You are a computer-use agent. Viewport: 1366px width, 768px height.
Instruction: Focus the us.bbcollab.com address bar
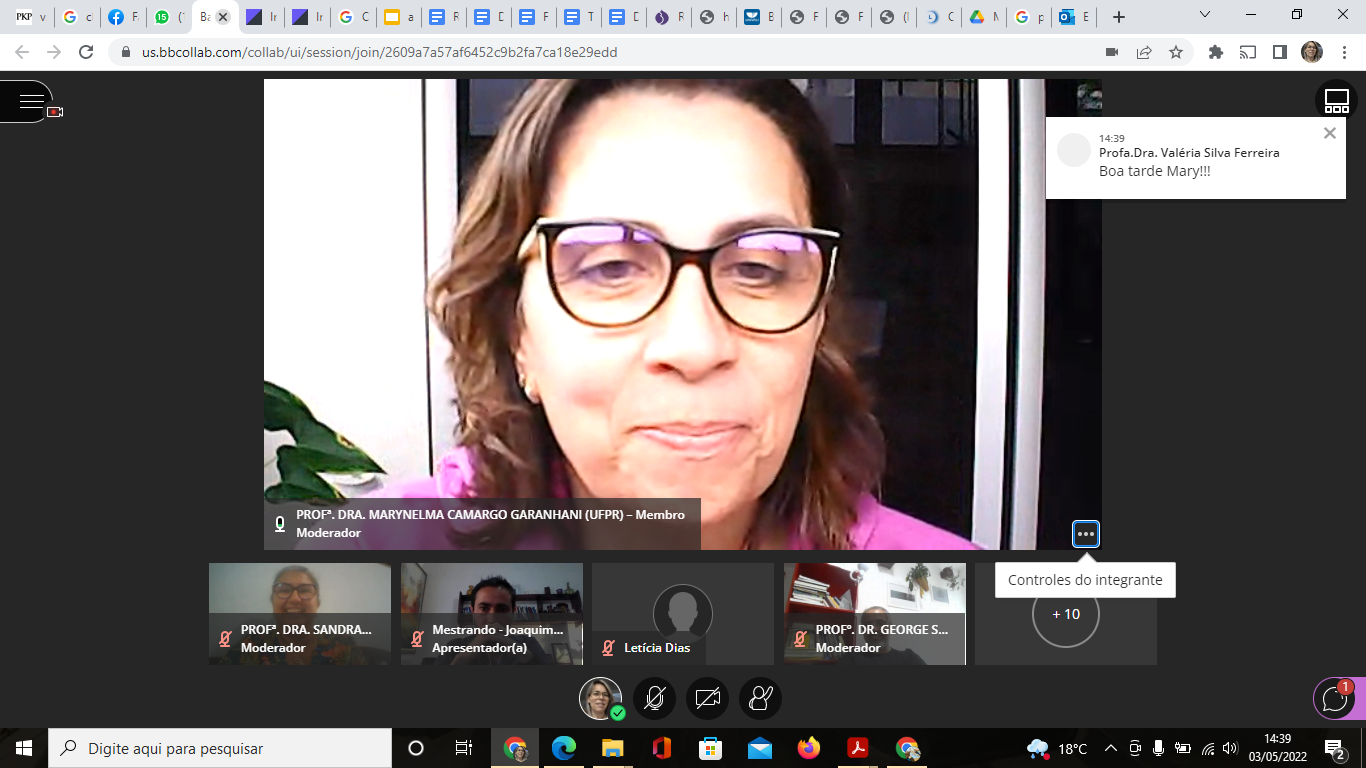point(600,52)
